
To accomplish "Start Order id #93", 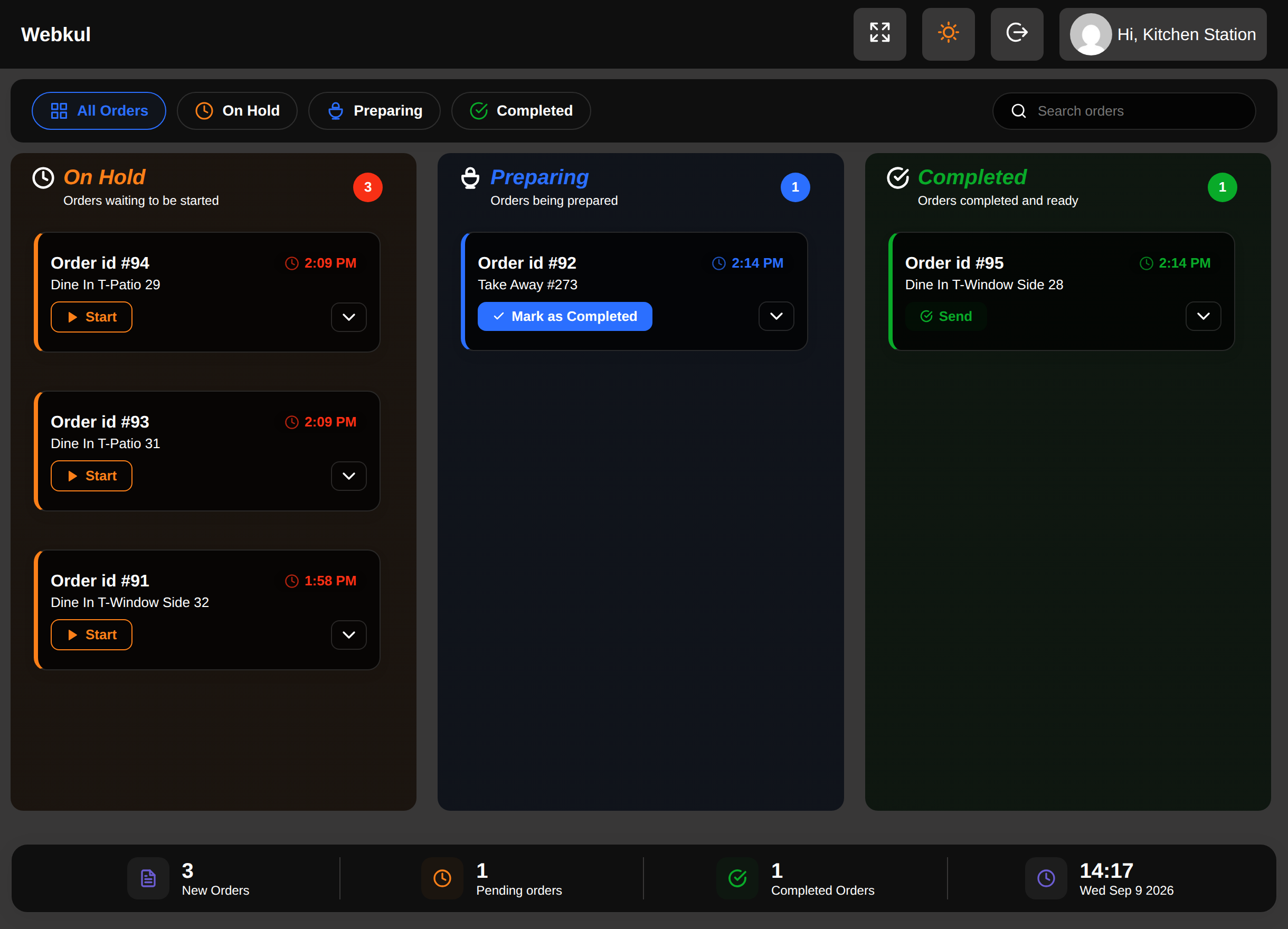I will (x=91, y=476).
